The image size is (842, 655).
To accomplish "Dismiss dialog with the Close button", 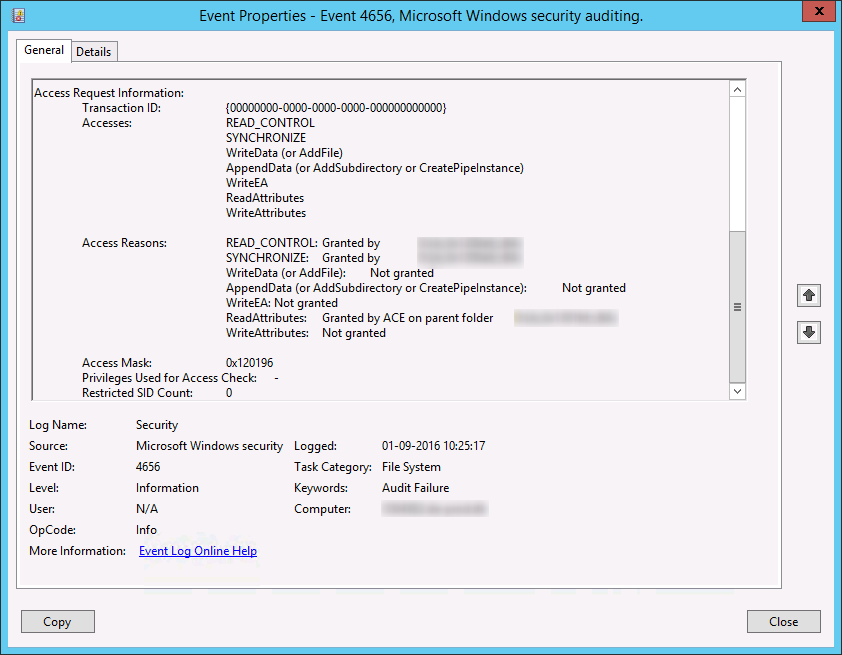I will (x=783, y=621).
